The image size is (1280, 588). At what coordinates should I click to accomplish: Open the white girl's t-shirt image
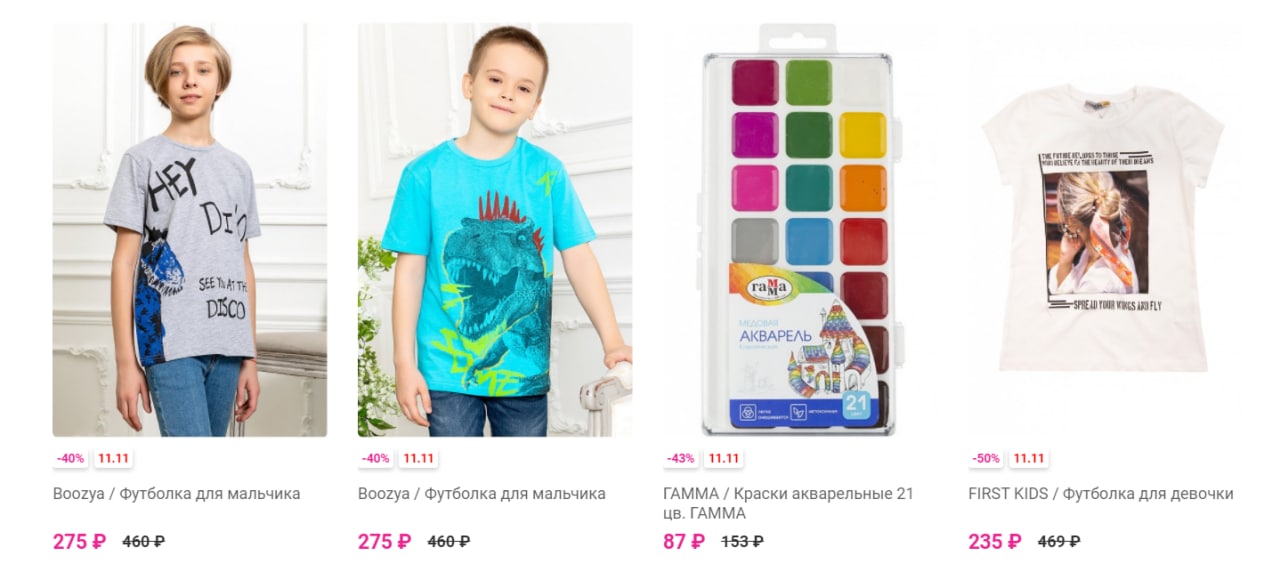[1105, 230]
